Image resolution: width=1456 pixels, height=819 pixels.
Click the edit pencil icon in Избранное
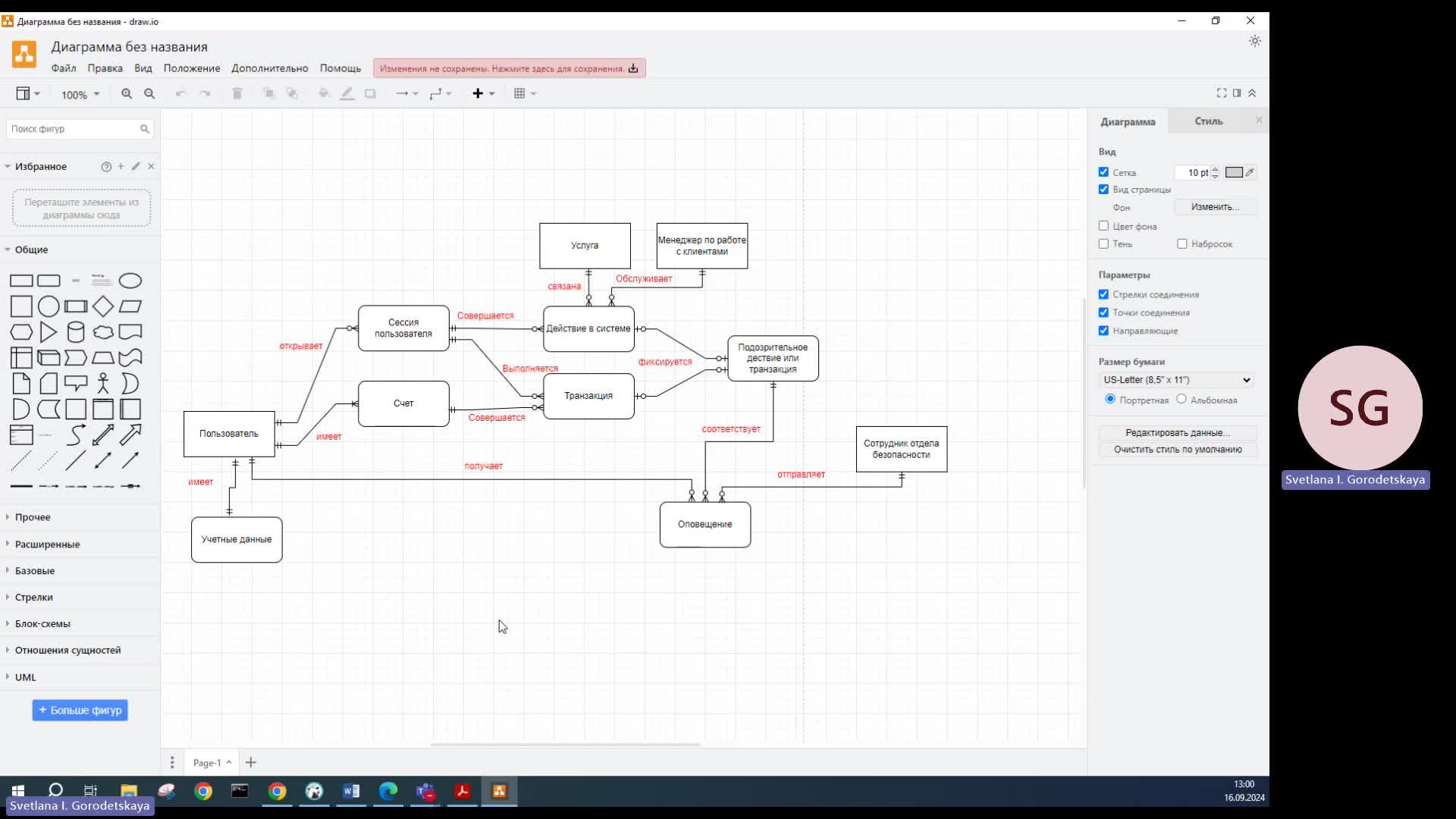[136, 167]
